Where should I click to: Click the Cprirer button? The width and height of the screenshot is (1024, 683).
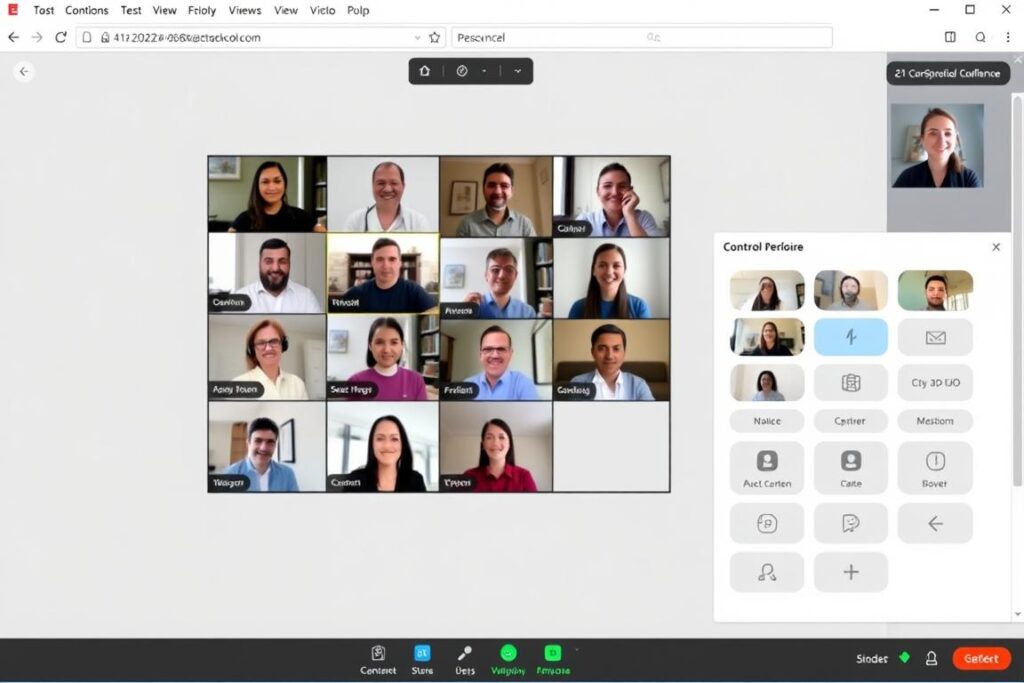tap(850, 421)
